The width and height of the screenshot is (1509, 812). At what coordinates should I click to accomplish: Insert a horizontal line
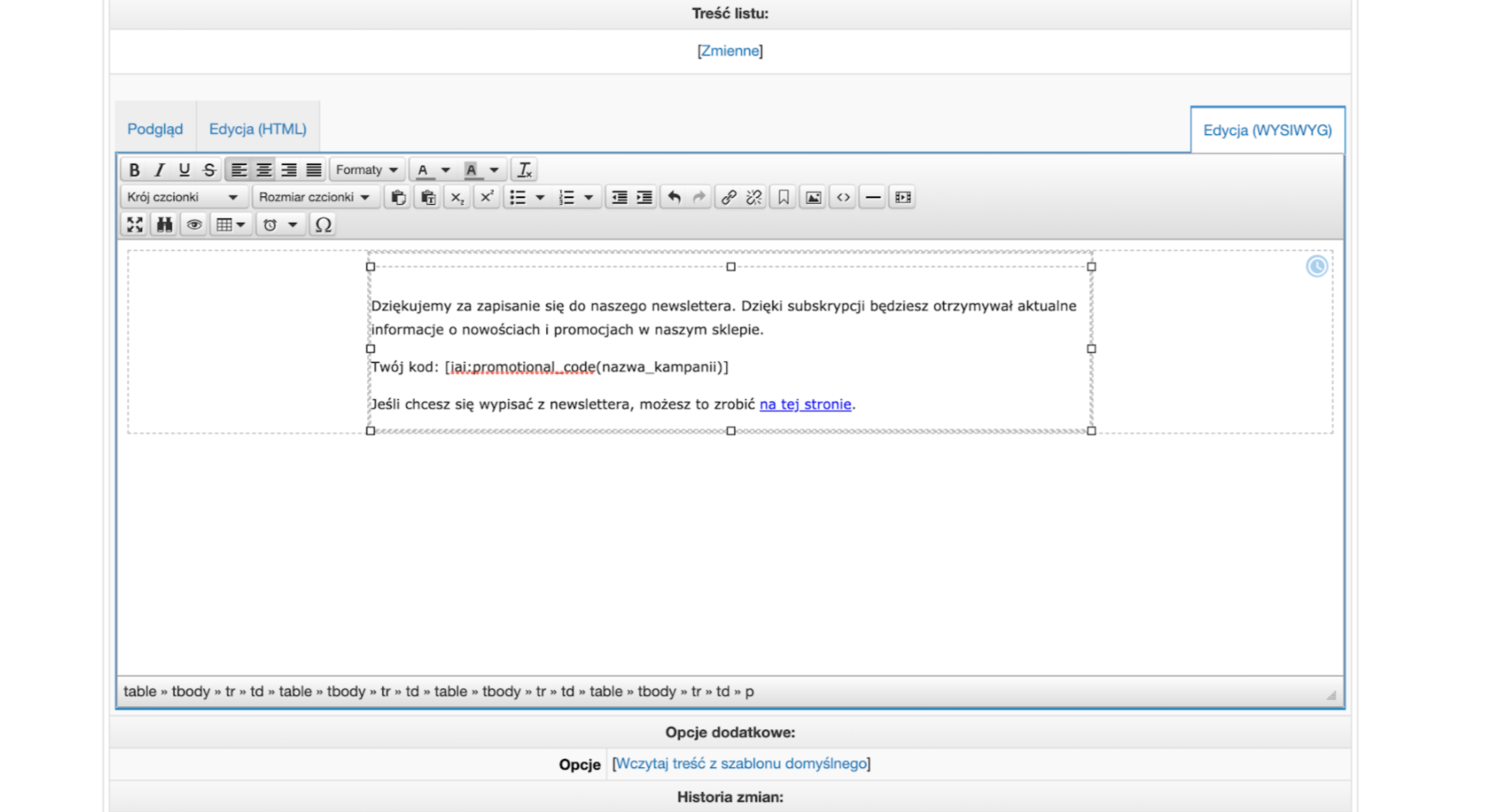[873, 197]
